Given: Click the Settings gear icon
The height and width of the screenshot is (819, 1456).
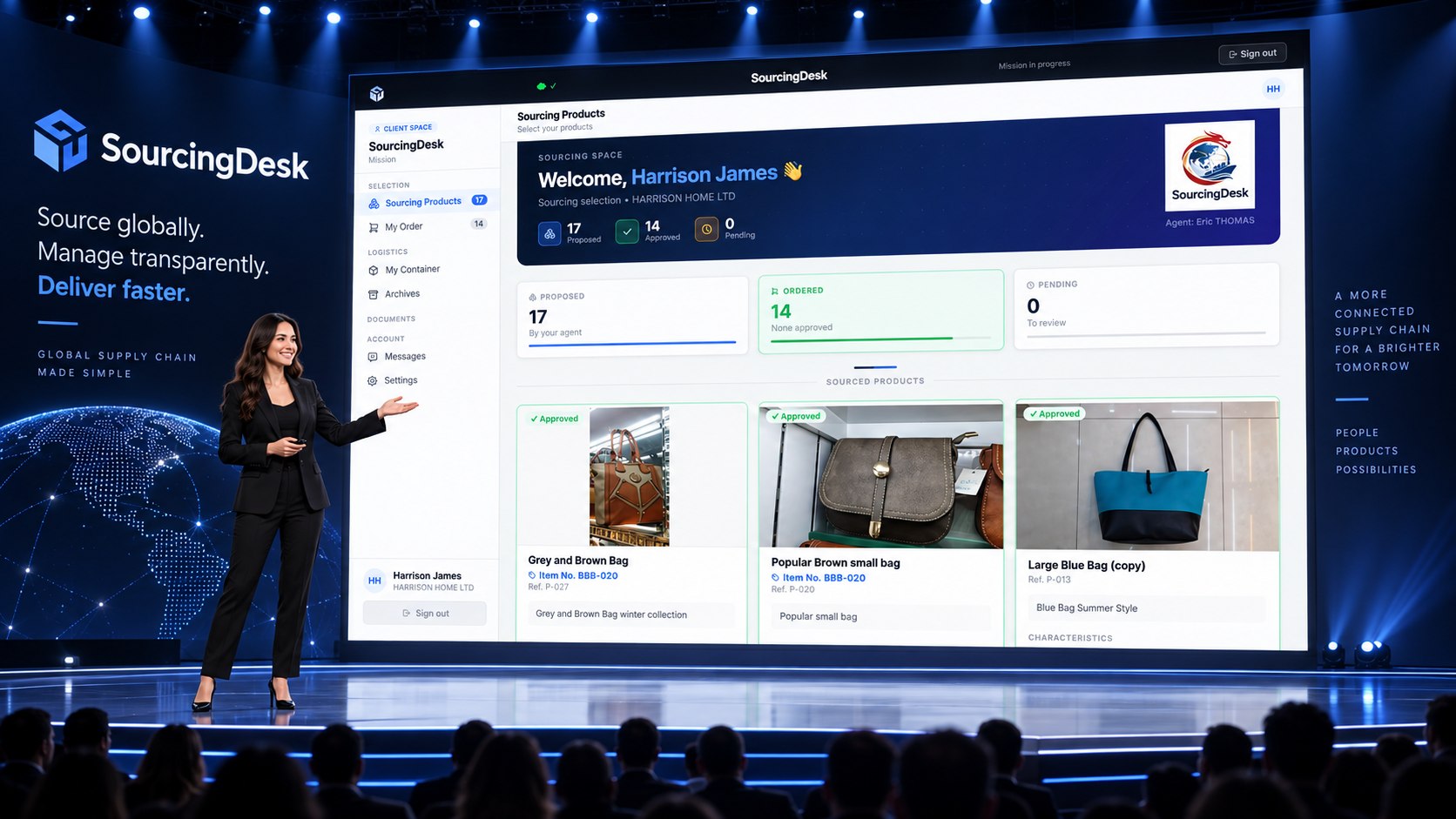Looking at the screenshot, I should (x=373, y=381).
